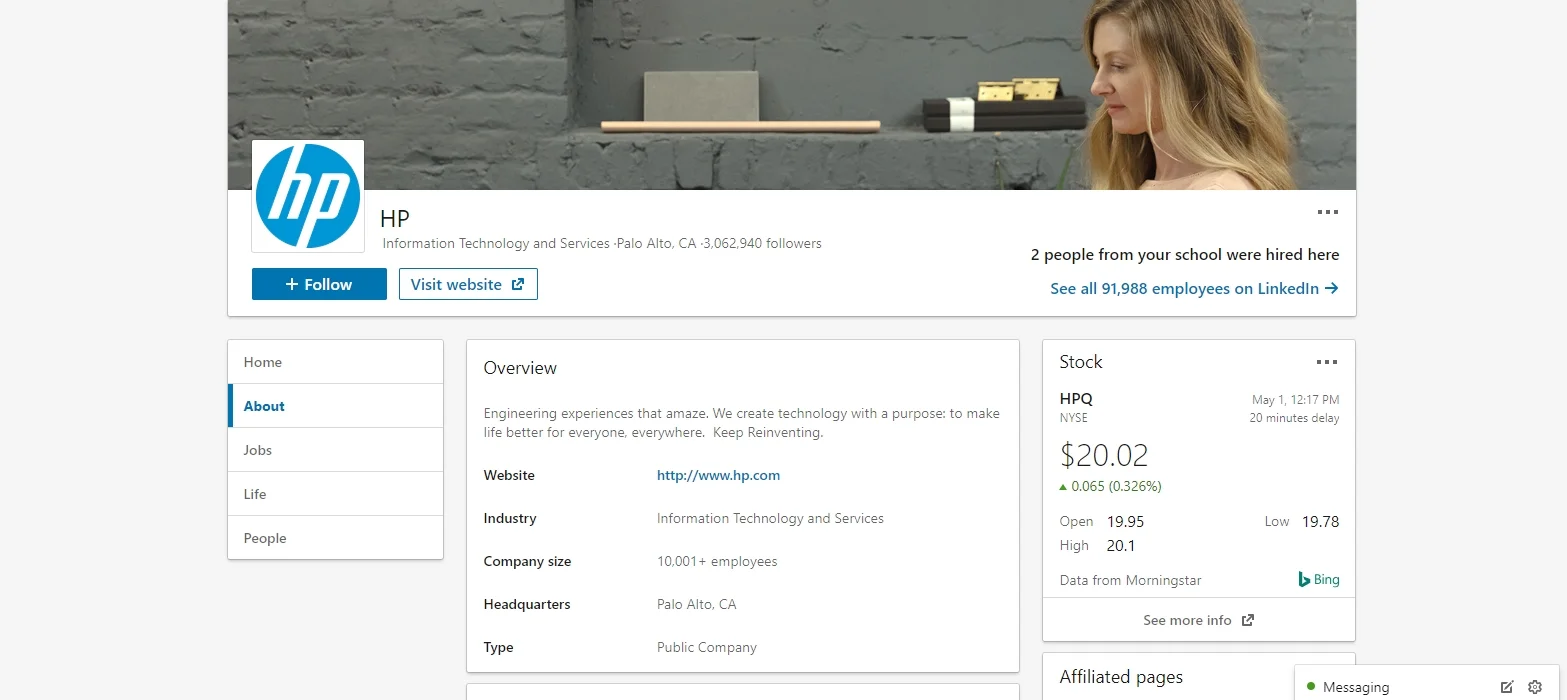Viewport: 1567px width, 700px height.
Task: Click the compose message icon in Messaging bar
Action: (1507, 687)
